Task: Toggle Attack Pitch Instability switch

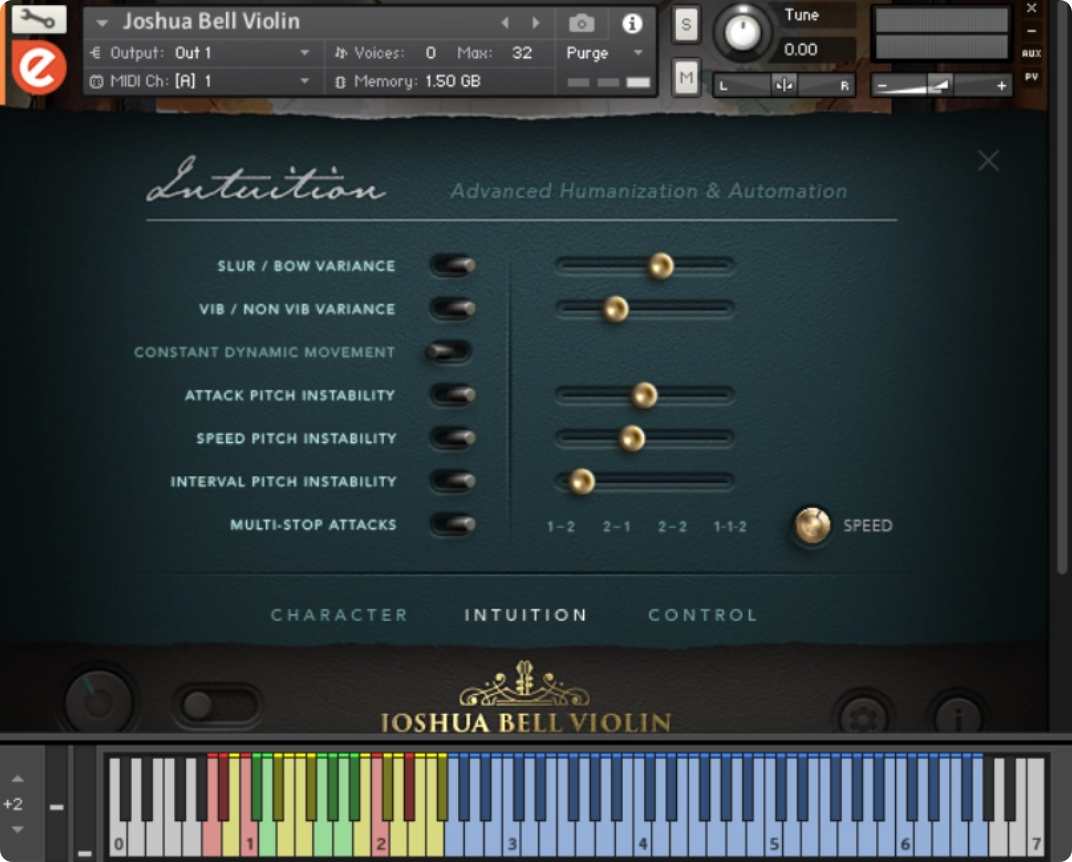Action: (x=453, y=395)
